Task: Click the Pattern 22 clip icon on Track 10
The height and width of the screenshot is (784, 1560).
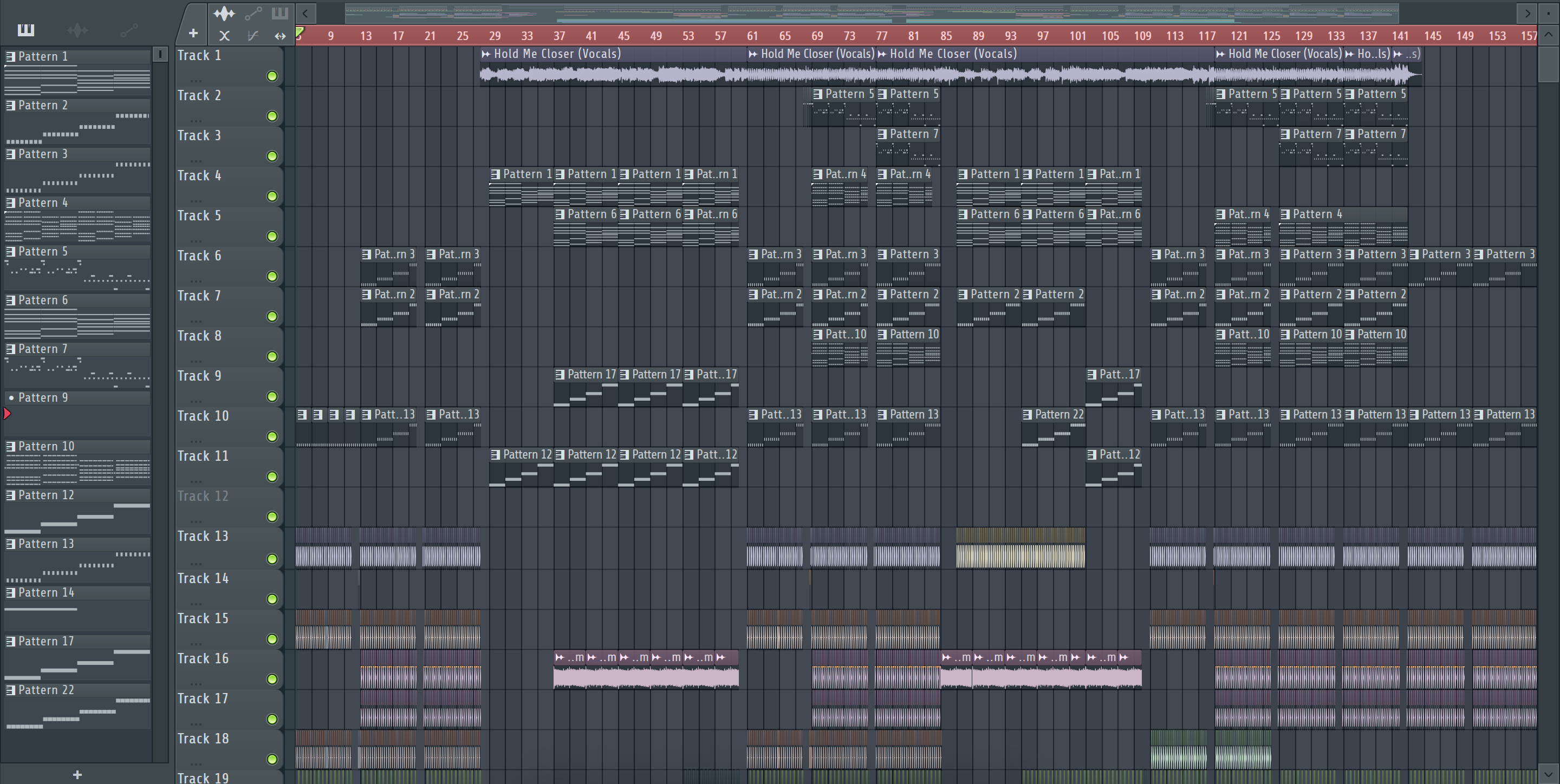Action: tap(1028, 415)
